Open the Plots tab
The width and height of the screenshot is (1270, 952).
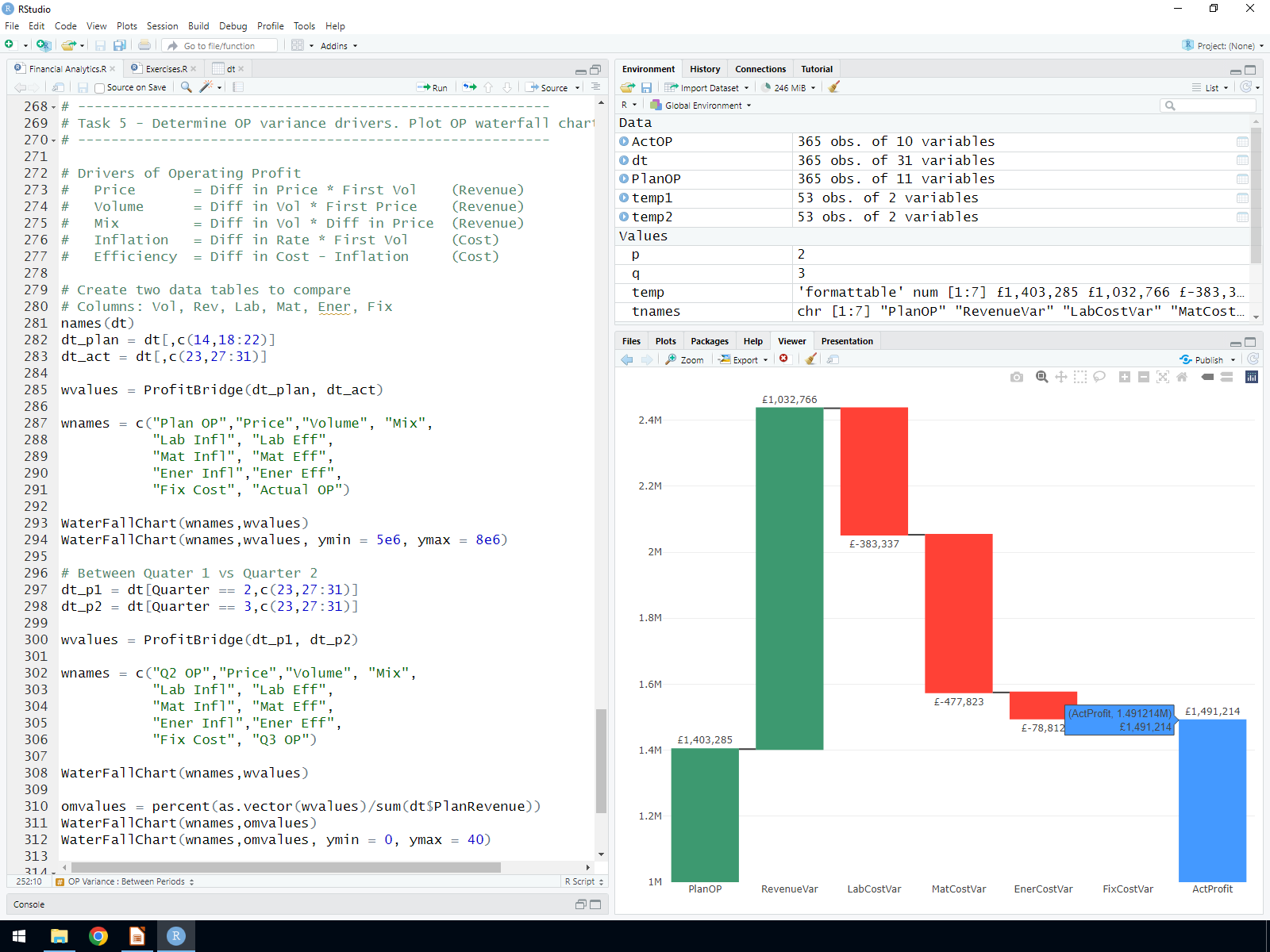click(665, 341)
